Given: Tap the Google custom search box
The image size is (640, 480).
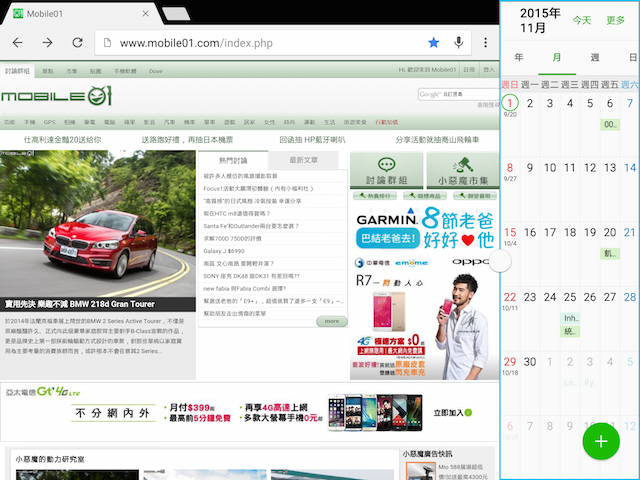Looking at the screenshot, I should click(458, 94).
